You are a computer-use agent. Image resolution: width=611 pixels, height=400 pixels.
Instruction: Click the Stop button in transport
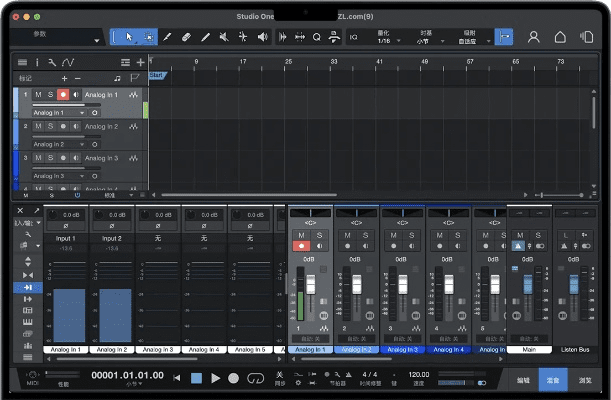[197, 378]
